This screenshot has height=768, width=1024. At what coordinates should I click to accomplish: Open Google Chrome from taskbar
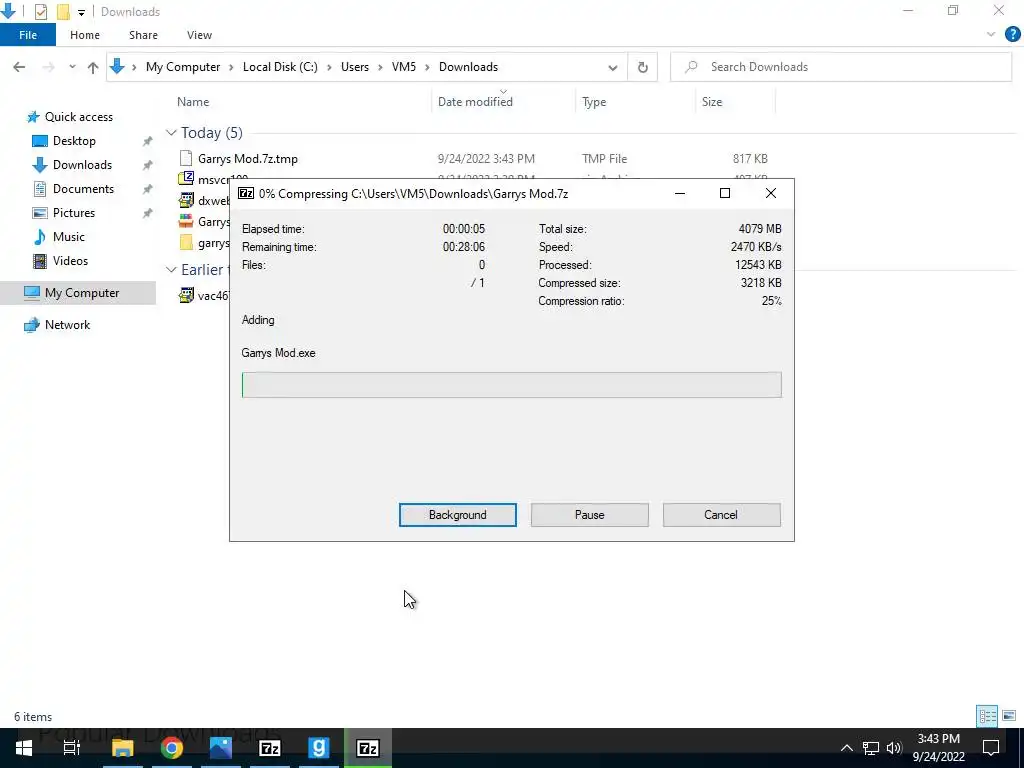(172, 748)
